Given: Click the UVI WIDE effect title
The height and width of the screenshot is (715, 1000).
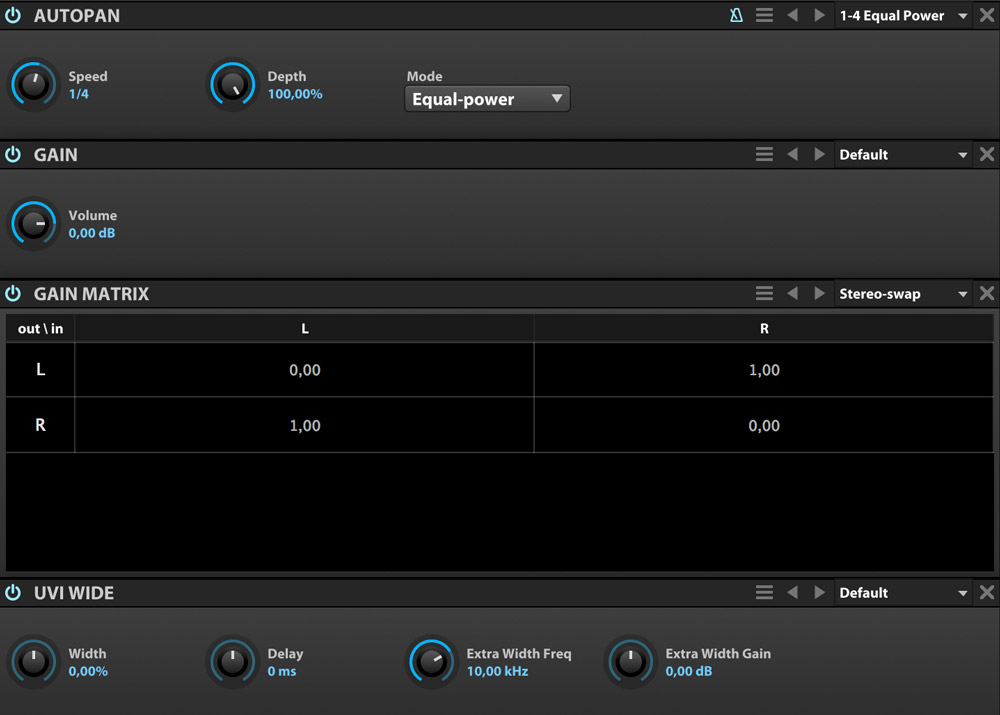Looking at the screenshot, I should 74,593.
